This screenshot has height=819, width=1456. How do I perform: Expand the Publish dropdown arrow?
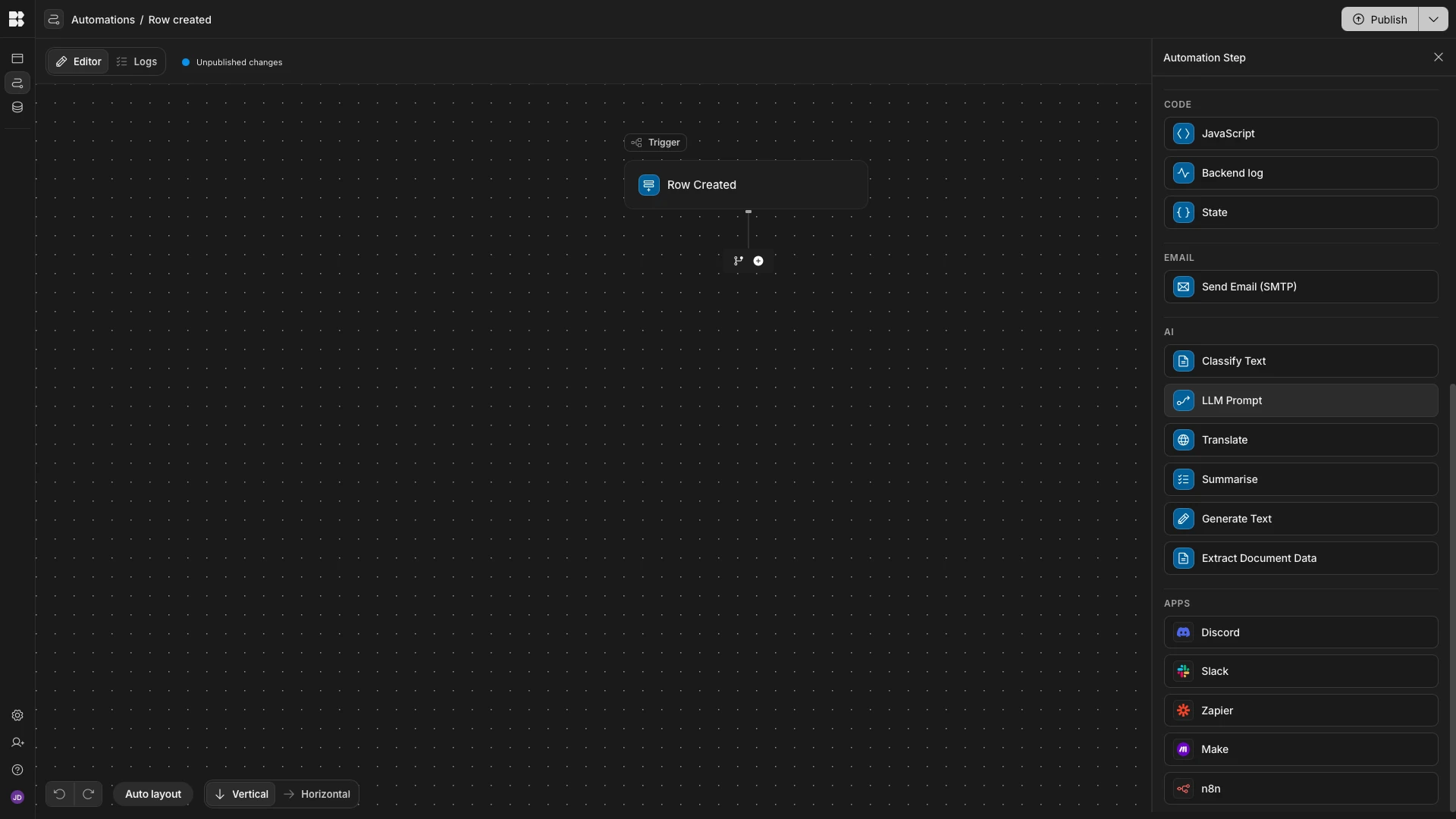pyautogui.click(x=1432, y=20)
